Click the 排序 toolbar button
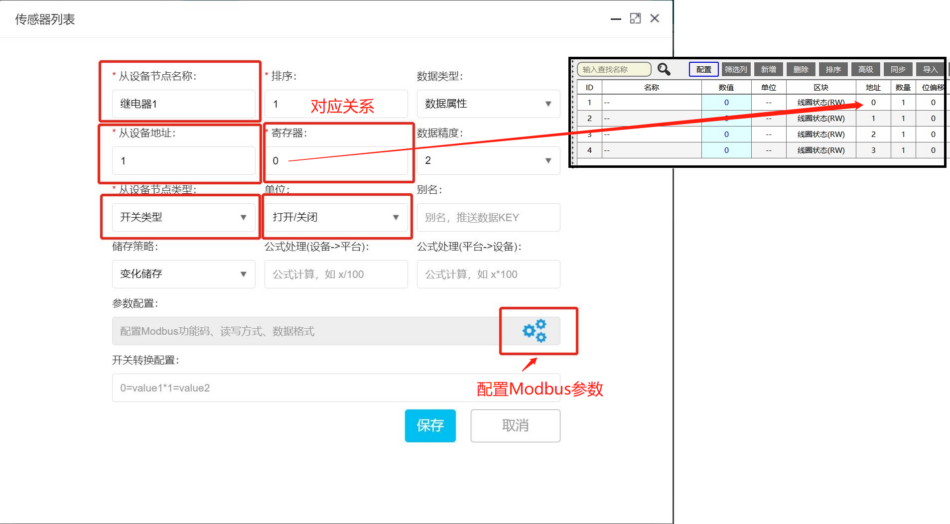This screenshot has width=950, height=524. coord(833,70)
